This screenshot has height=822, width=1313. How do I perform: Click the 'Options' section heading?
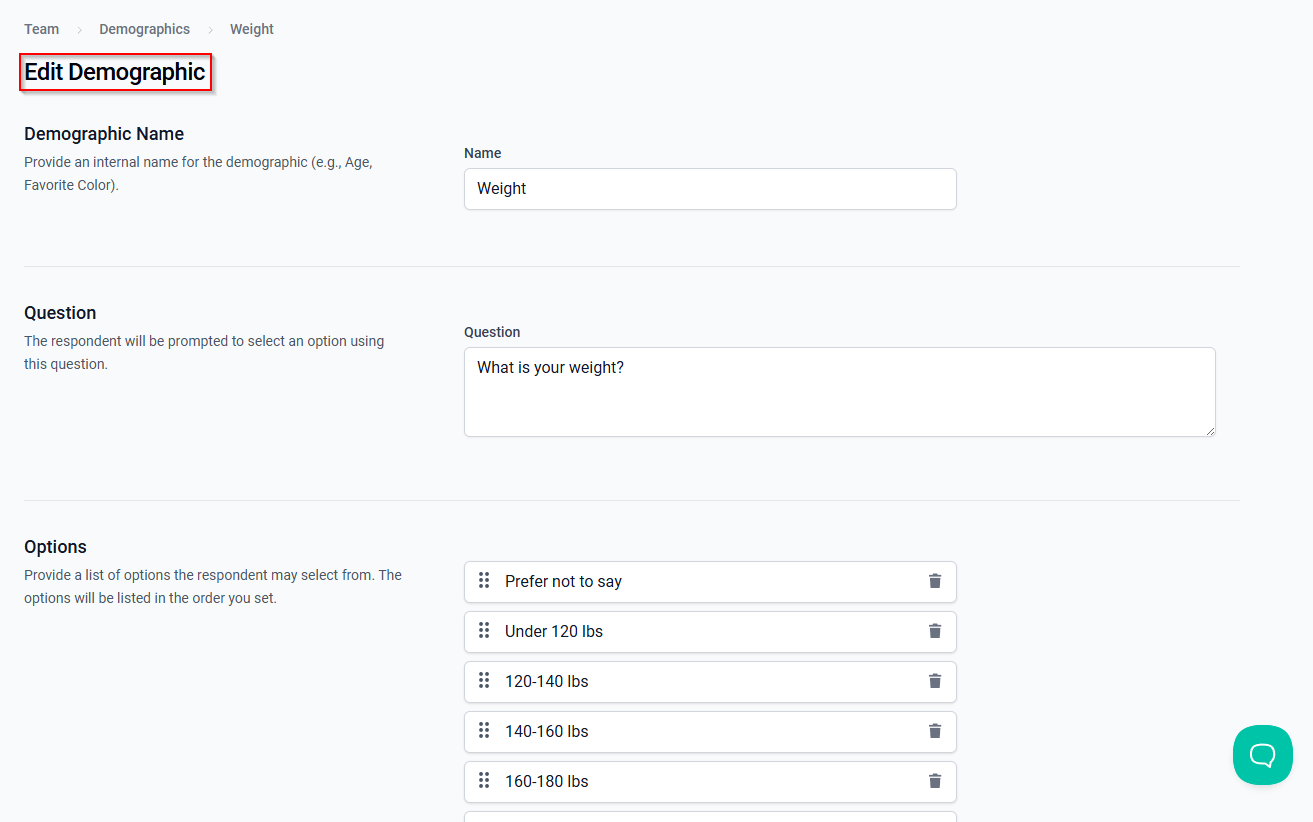pos(55,547)
